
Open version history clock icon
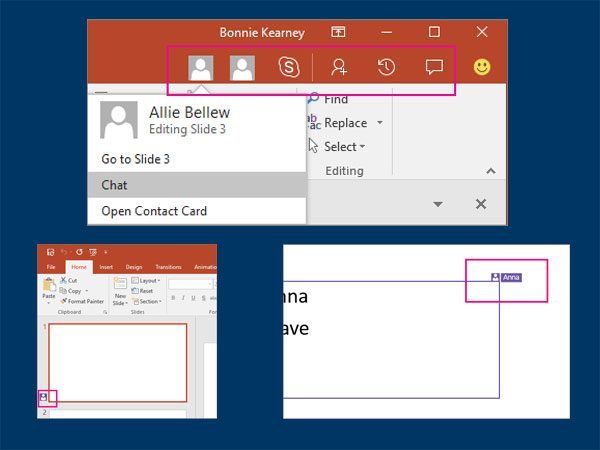tap(386, 68)
